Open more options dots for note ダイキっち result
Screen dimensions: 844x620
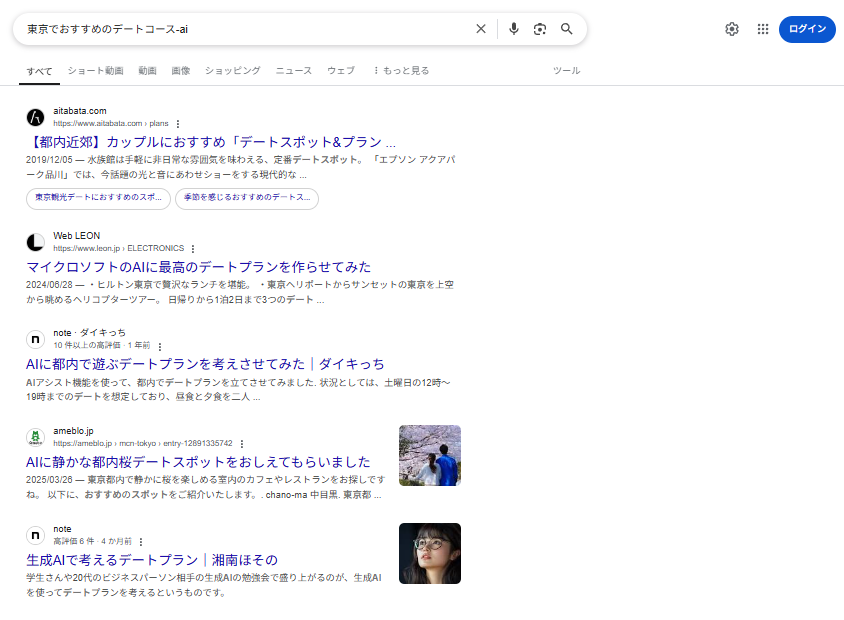click(160, 346)
